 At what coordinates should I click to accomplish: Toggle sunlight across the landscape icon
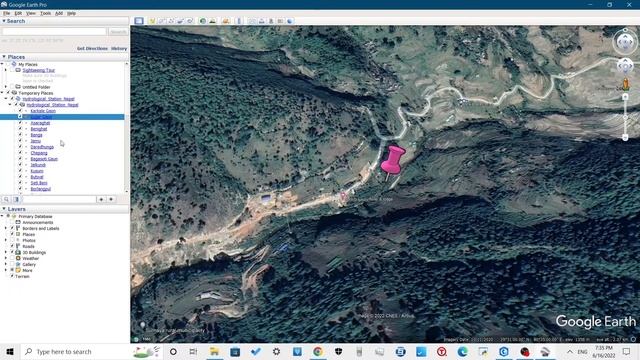click(213, 21)
